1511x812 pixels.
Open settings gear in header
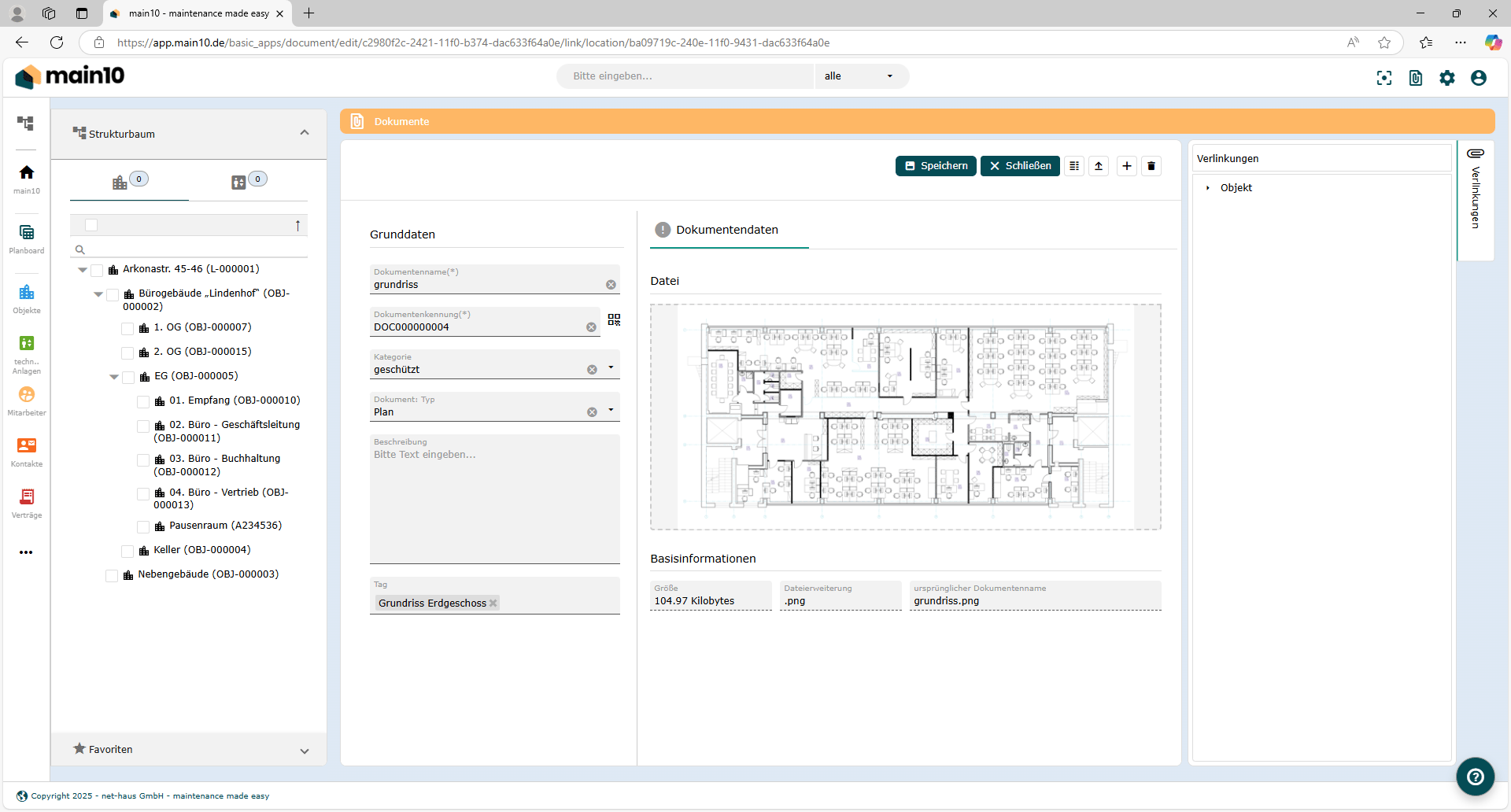1447,78
